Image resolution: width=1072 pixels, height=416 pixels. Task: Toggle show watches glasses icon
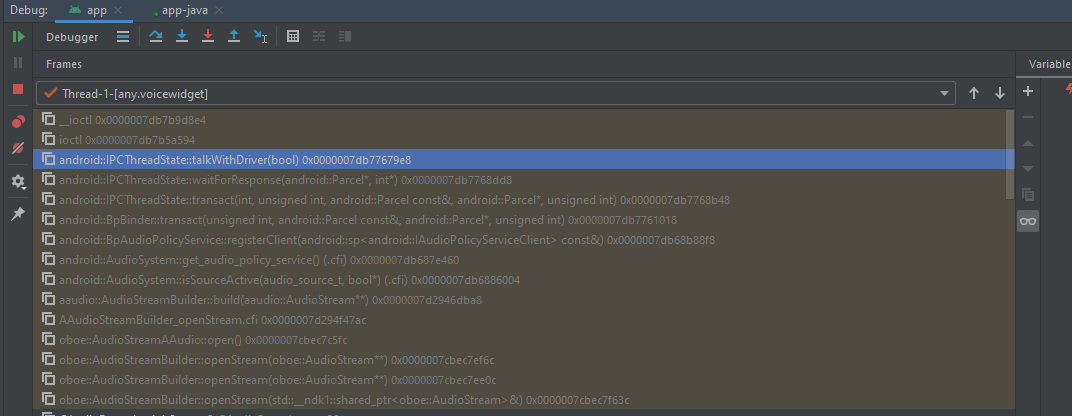pyautogui.click(x=1028, y=221)
